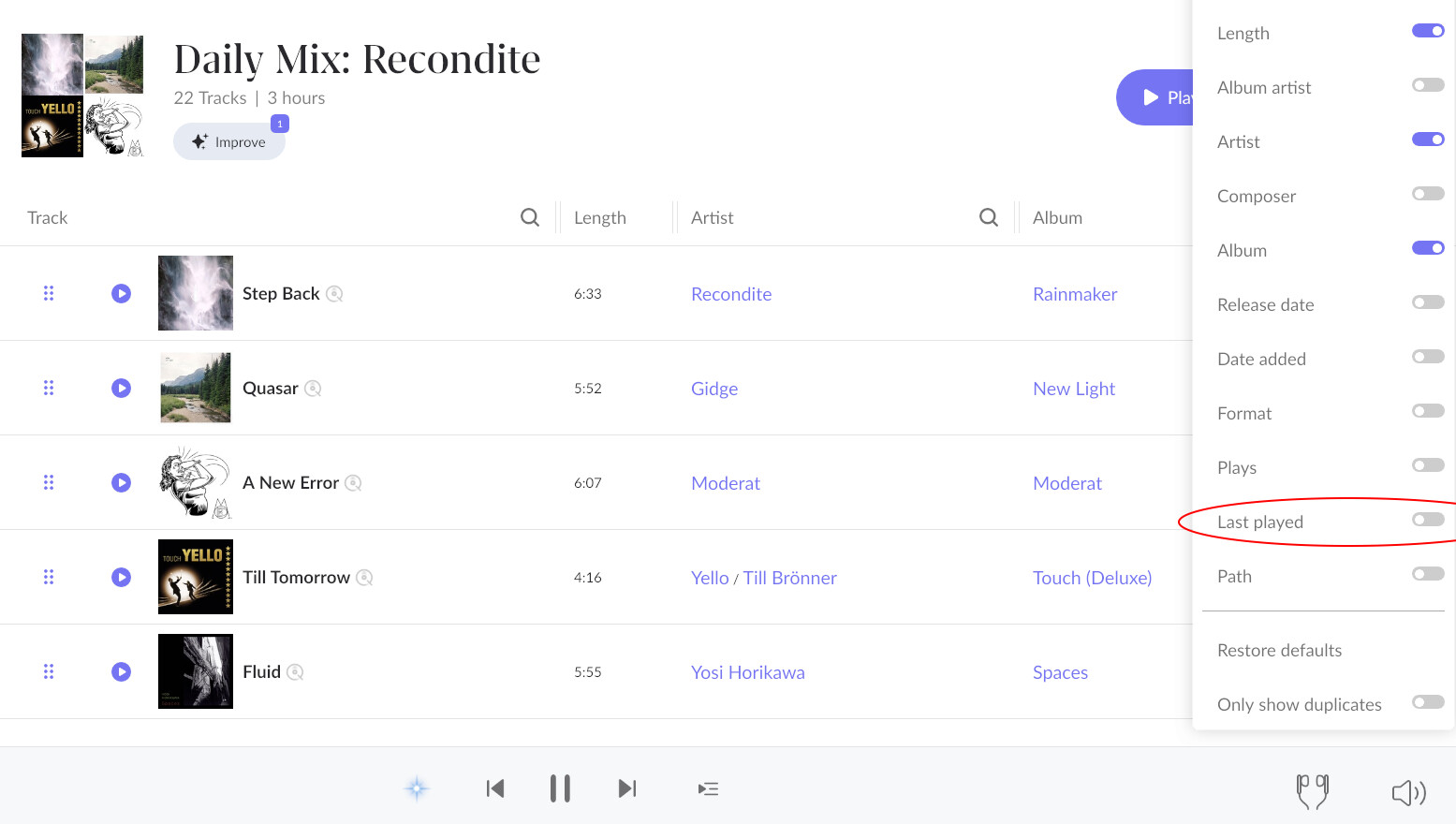Image resolution: width=1456 pixels, height=824 pixels.
Task: Enable the Date added column toggle
Action: 1428,357
